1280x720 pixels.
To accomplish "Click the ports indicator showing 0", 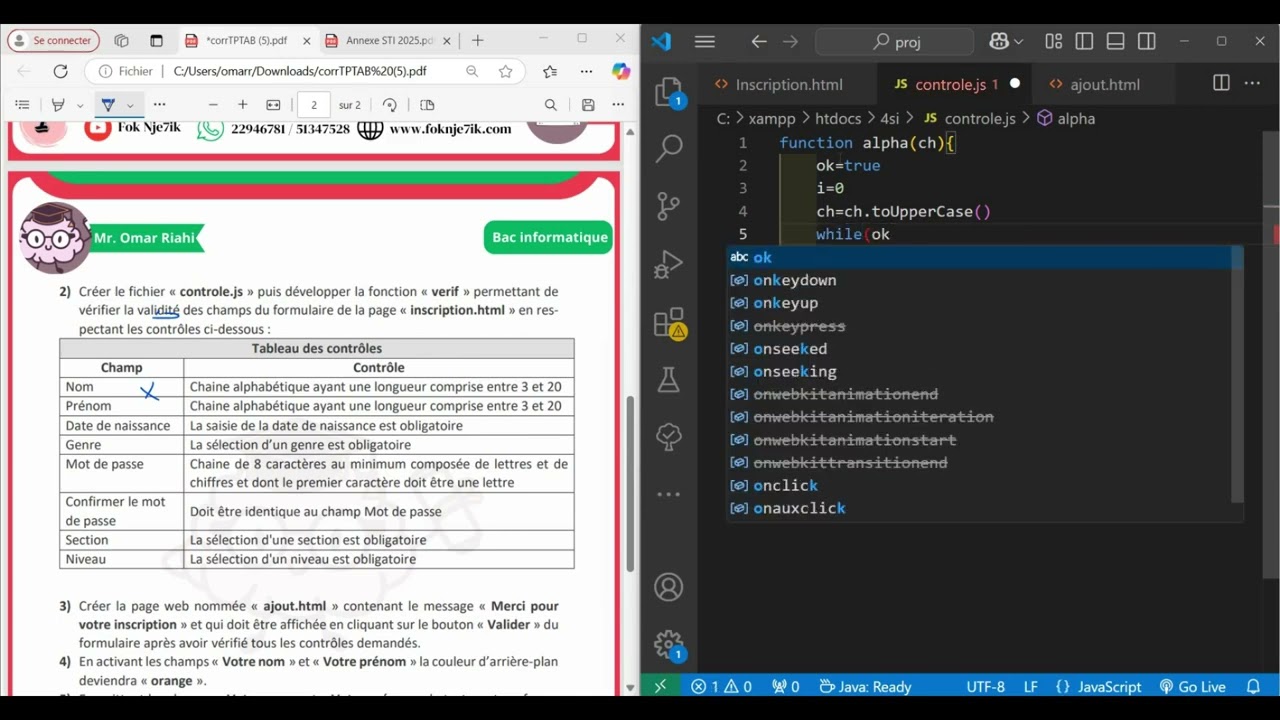I will click(786, 686).
